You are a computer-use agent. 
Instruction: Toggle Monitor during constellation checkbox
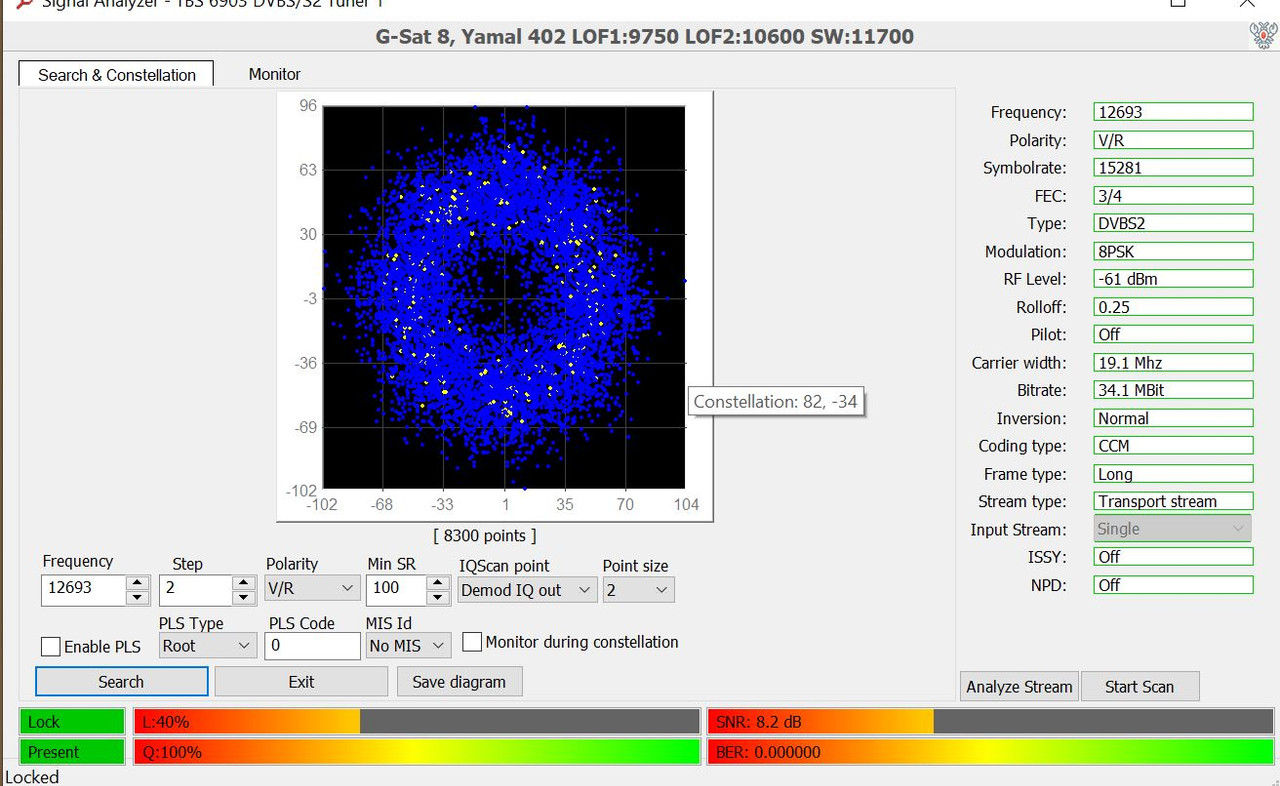pyautogui.click(x=472, y=642)
